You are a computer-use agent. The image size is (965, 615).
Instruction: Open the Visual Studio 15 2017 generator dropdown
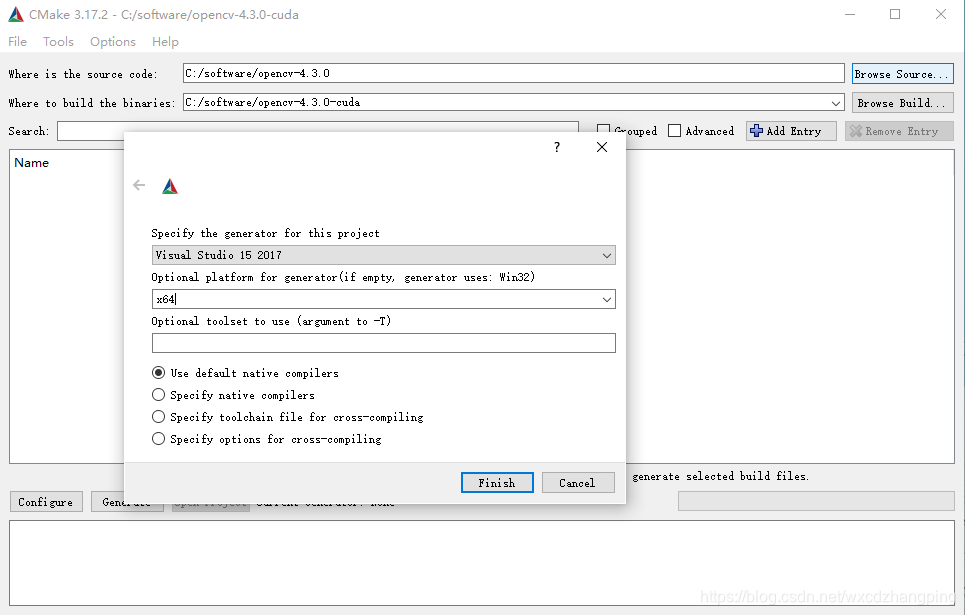[x=383, y=255]
